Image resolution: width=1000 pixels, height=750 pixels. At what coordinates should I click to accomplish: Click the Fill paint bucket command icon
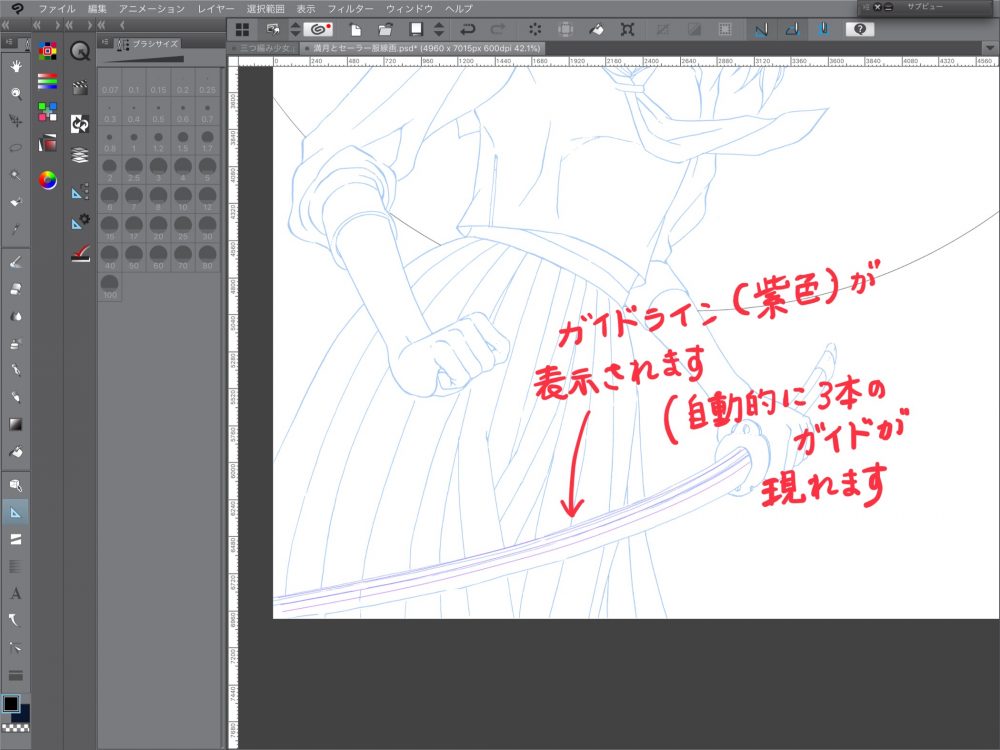click(596, 29)
